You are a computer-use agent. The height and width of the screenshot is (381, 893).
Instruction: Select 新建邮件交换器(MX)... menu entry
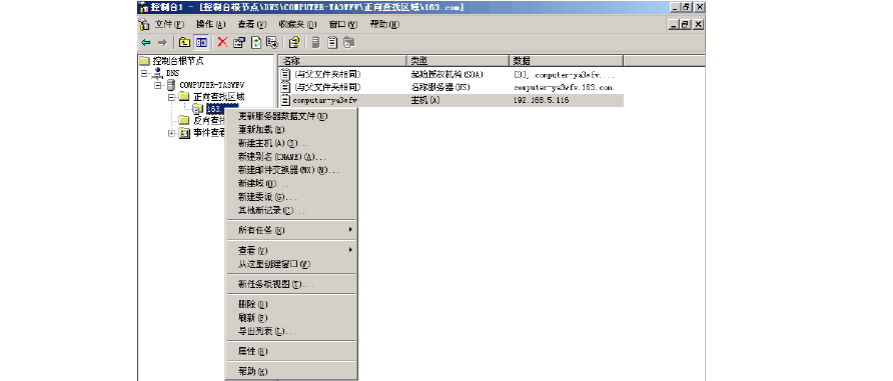292,170
